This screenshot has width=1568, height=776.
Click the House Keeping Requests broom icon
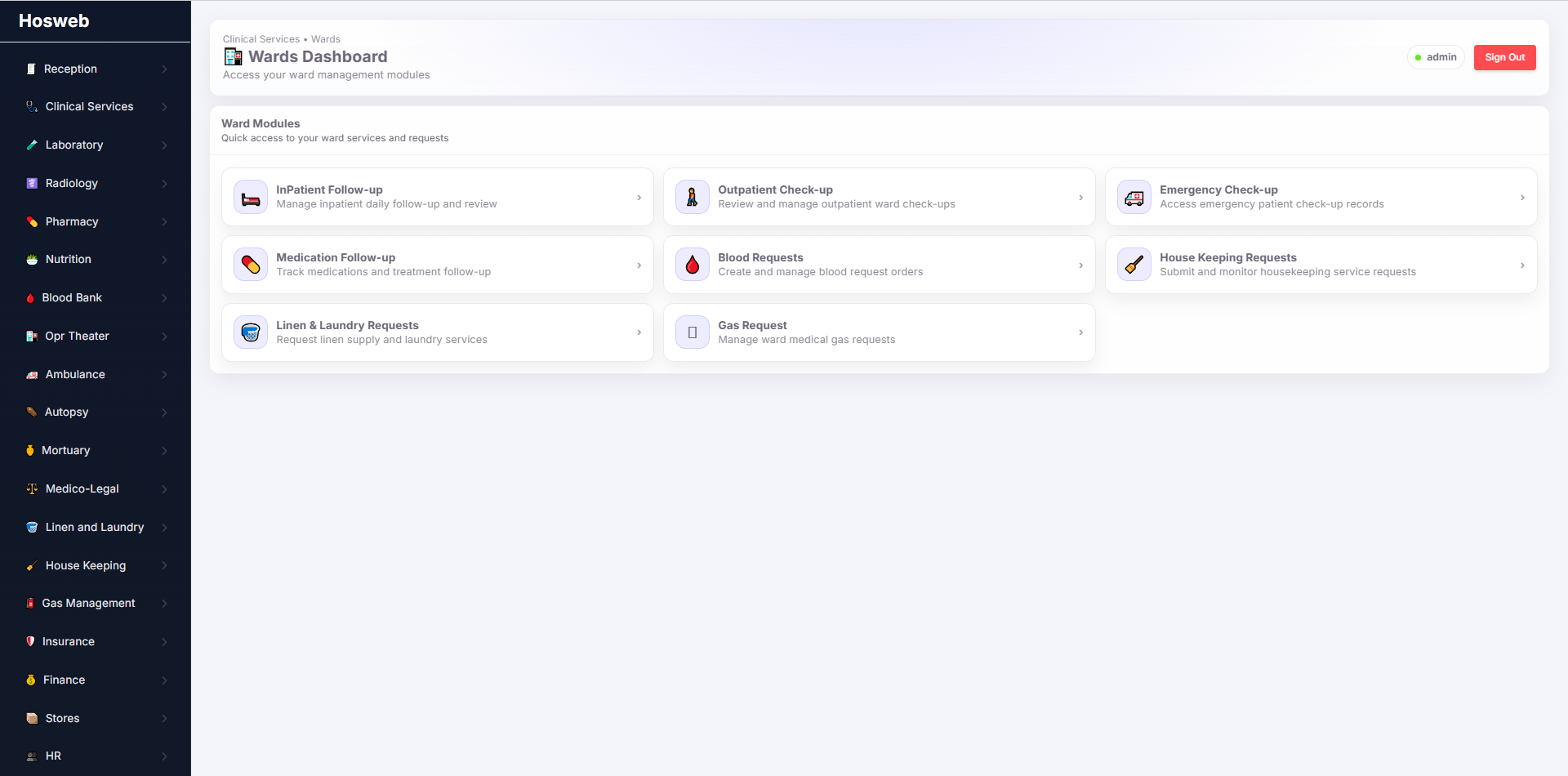(x=1134, y=265)
